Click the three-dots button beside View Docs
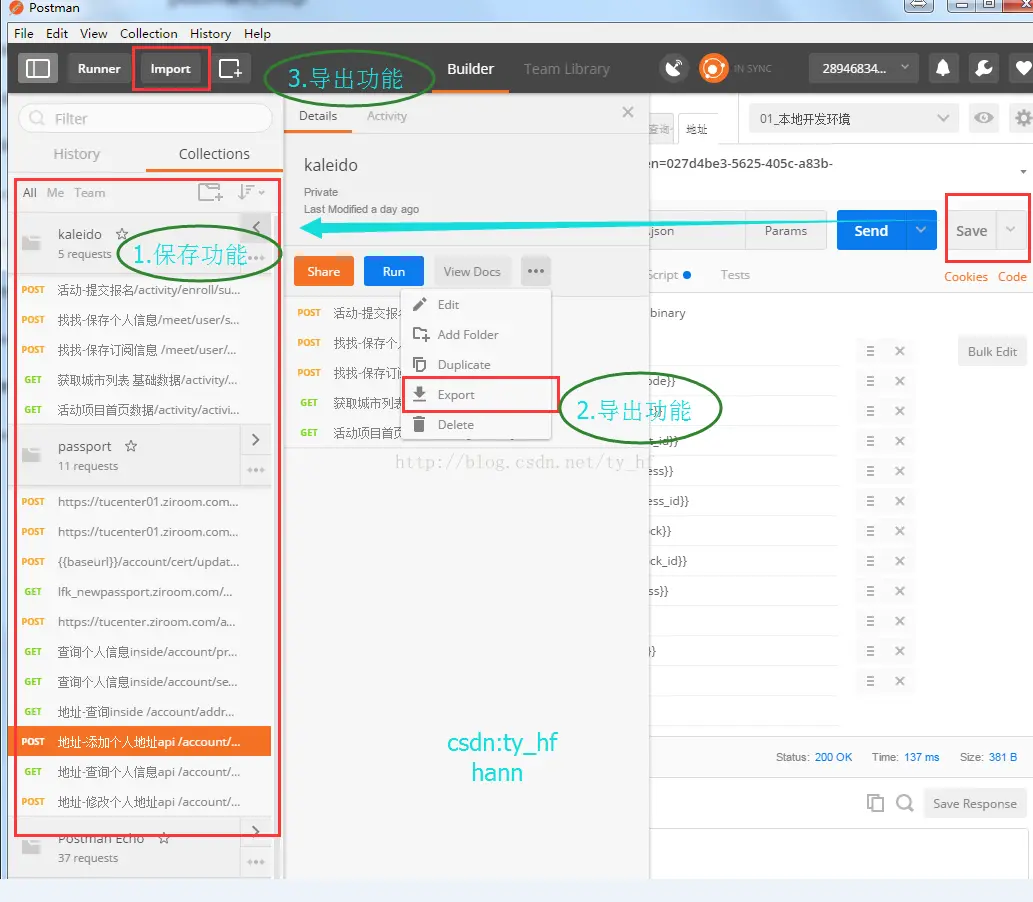The height and width of the screenshot is (902, 1033). [536, 271]
